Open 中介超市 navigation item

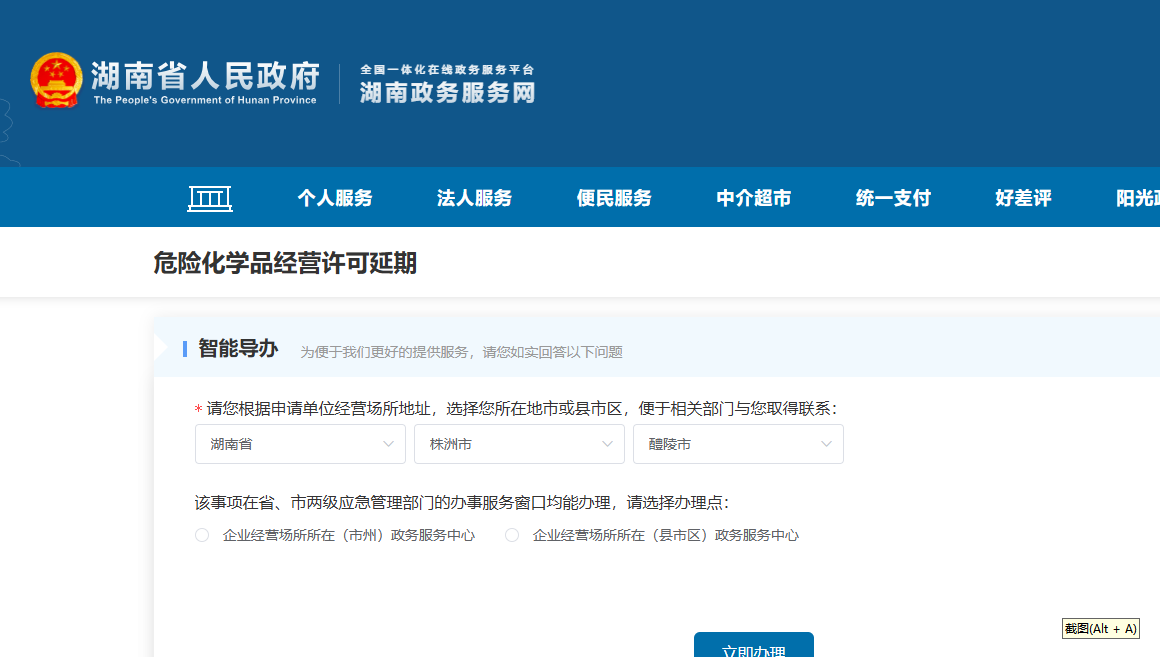click(x=754, y=198)
